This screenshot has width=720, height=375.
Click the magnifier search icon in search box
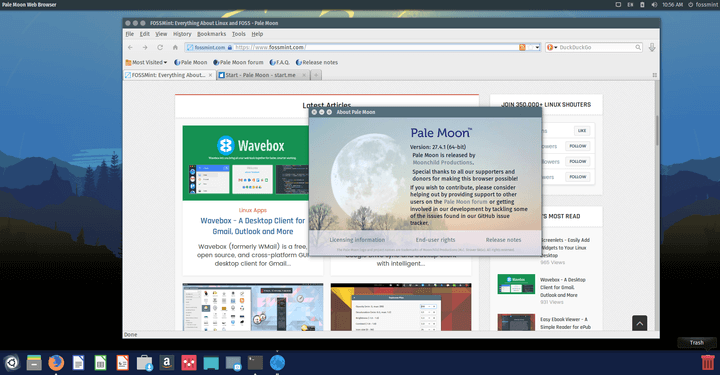tap(638, 47)
